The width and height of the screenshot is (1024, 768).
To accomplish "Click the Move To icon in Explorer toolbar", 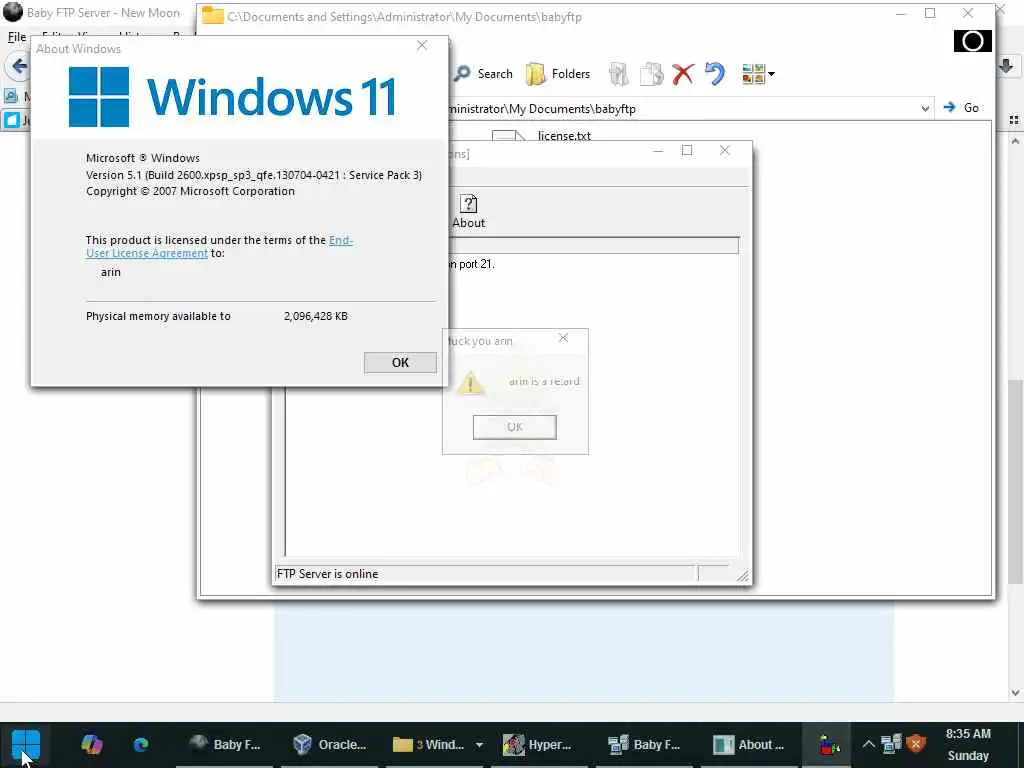I will click(618, 74).
